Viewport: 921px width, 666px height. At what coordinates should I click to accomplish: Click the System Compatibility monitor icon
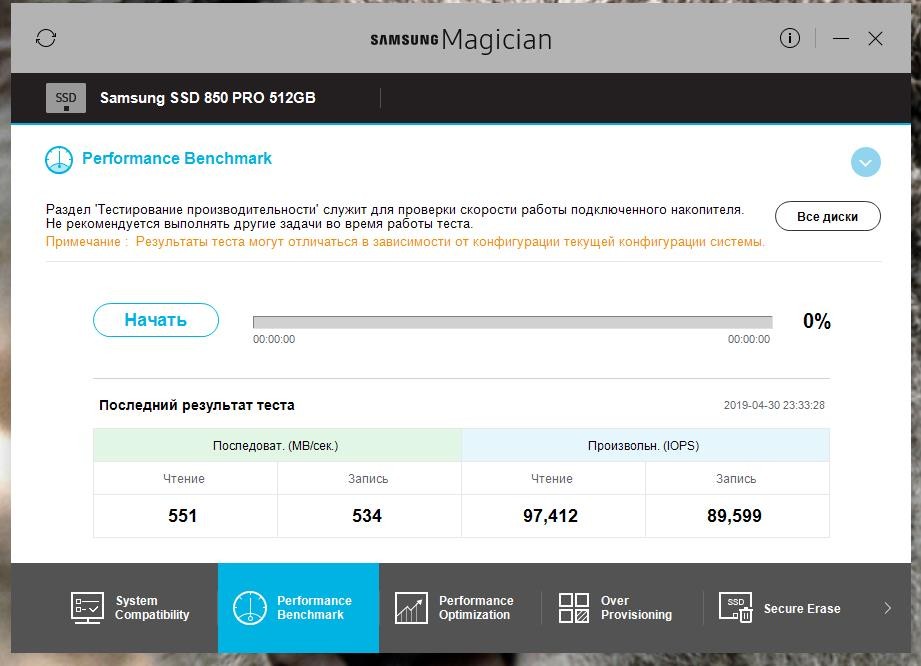87,608
